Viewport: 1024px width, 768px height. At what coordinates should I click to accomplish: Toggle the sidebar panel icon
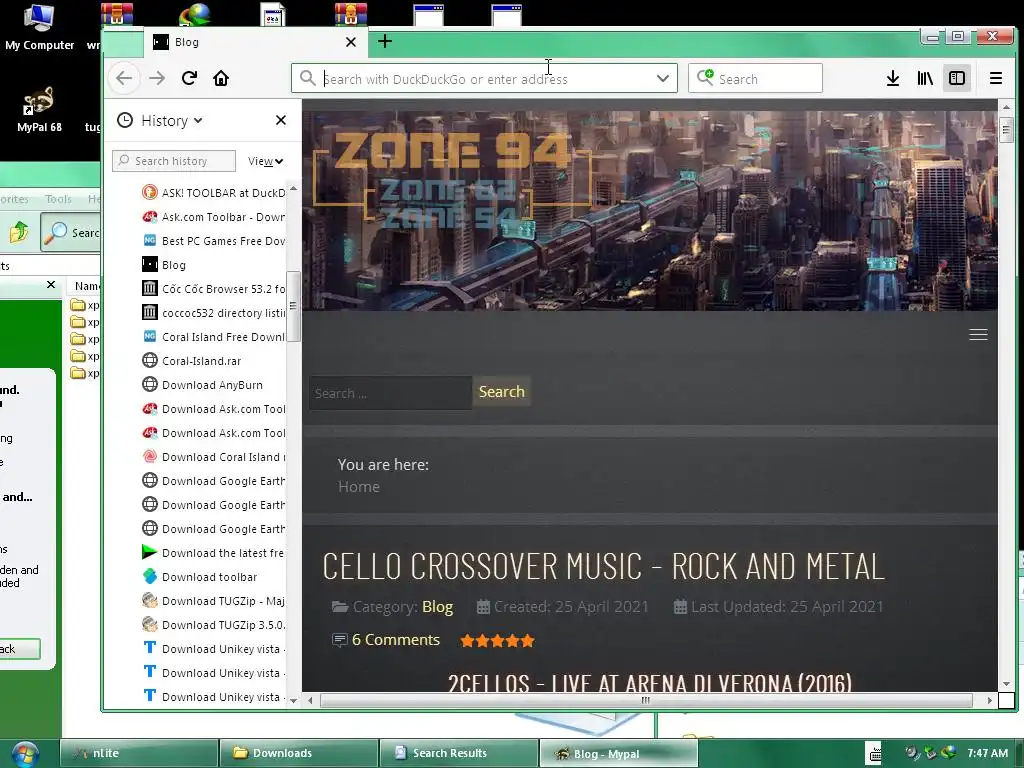[957, 78]
